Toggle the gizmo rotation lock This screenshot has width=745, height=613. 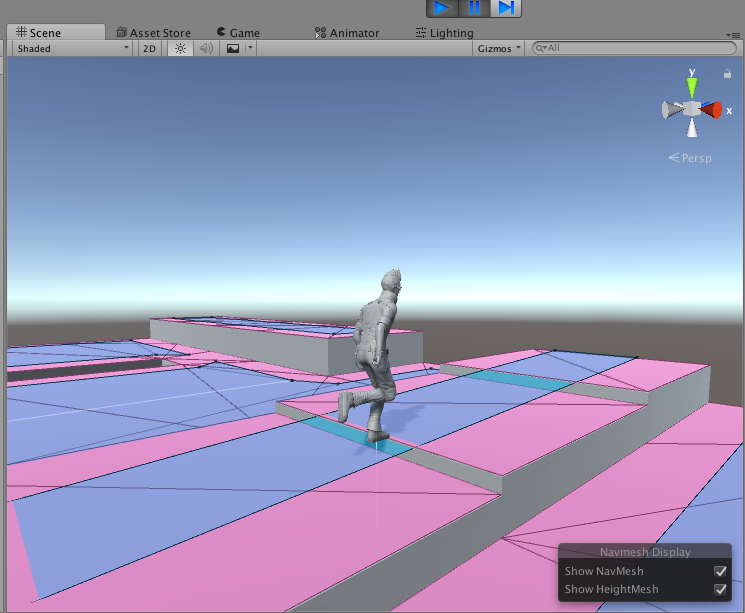point(727,74)
